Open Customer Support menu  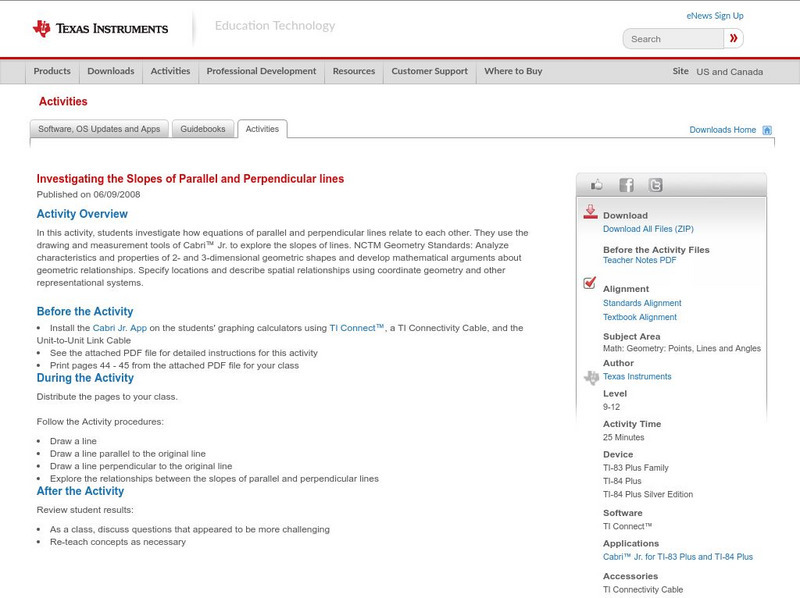[430, 71]
